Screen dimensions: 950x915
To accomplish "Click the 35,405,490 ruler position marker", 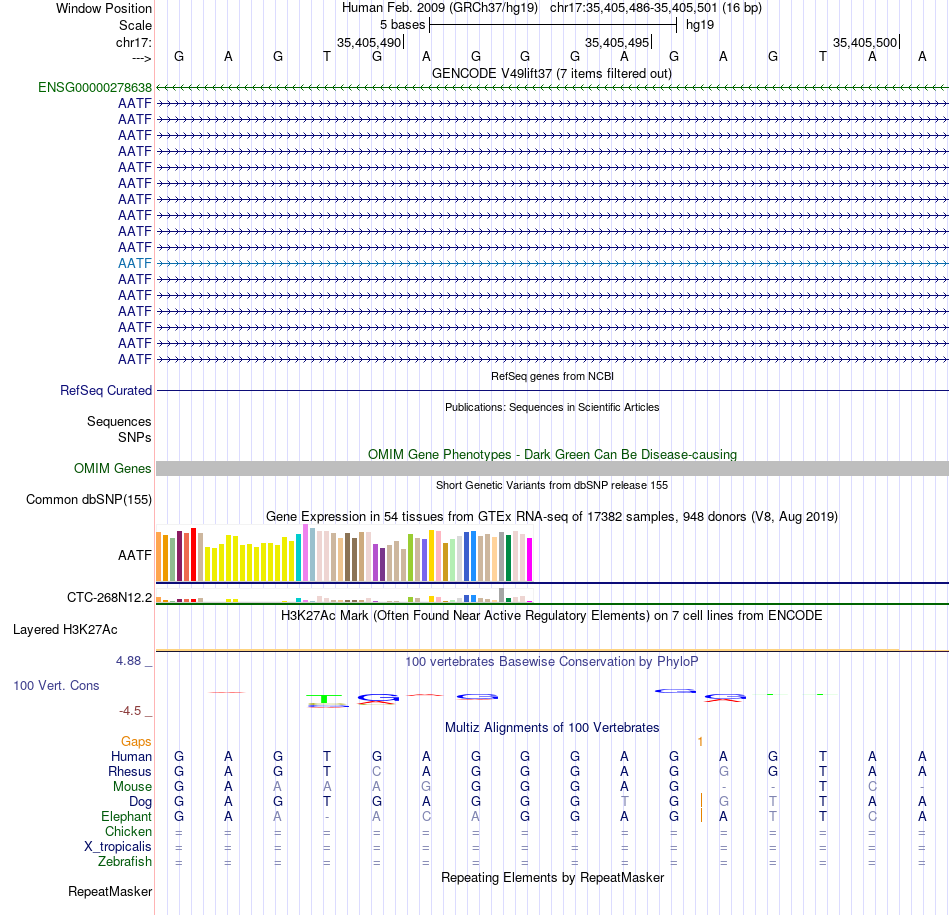I will point(370,42).
